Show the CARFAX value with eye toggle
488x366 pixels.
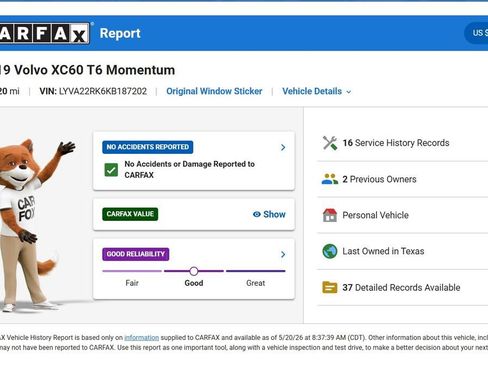pyautogui.click(x=269, y=214)
